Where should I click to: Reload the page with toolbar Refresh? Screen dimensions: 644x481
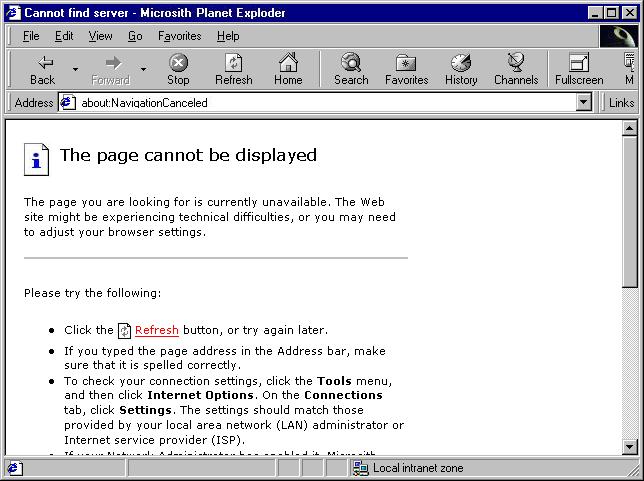click(234, 69)
